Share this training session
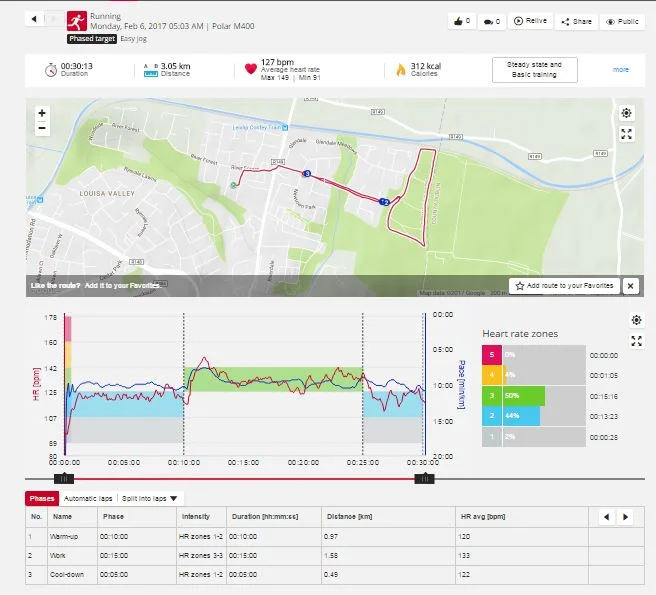Image resolution: width=656 pixels, height=595 pixels. pos(577,20)
